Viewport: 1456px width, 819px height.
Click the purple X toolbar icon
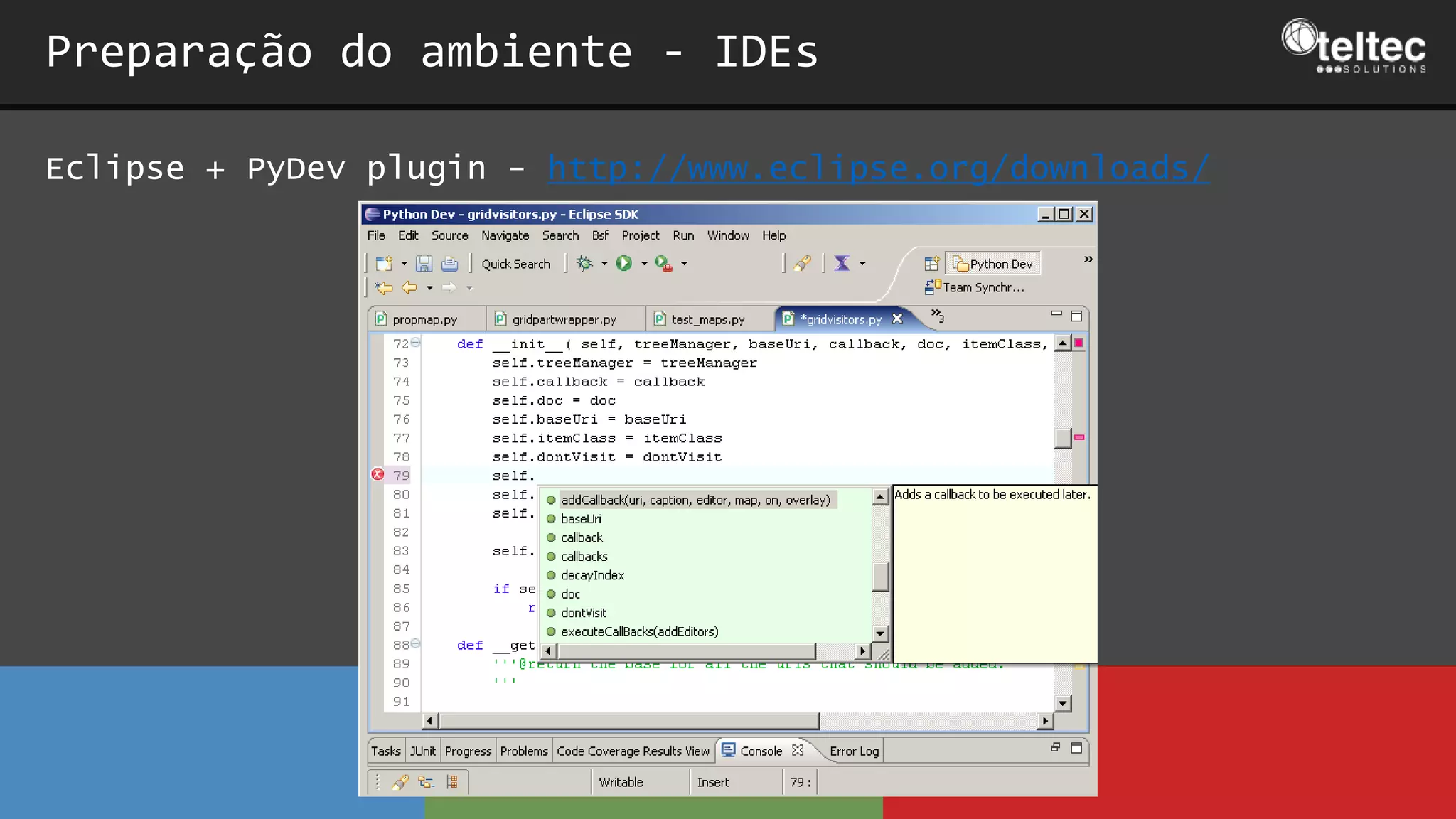point(842,263)
